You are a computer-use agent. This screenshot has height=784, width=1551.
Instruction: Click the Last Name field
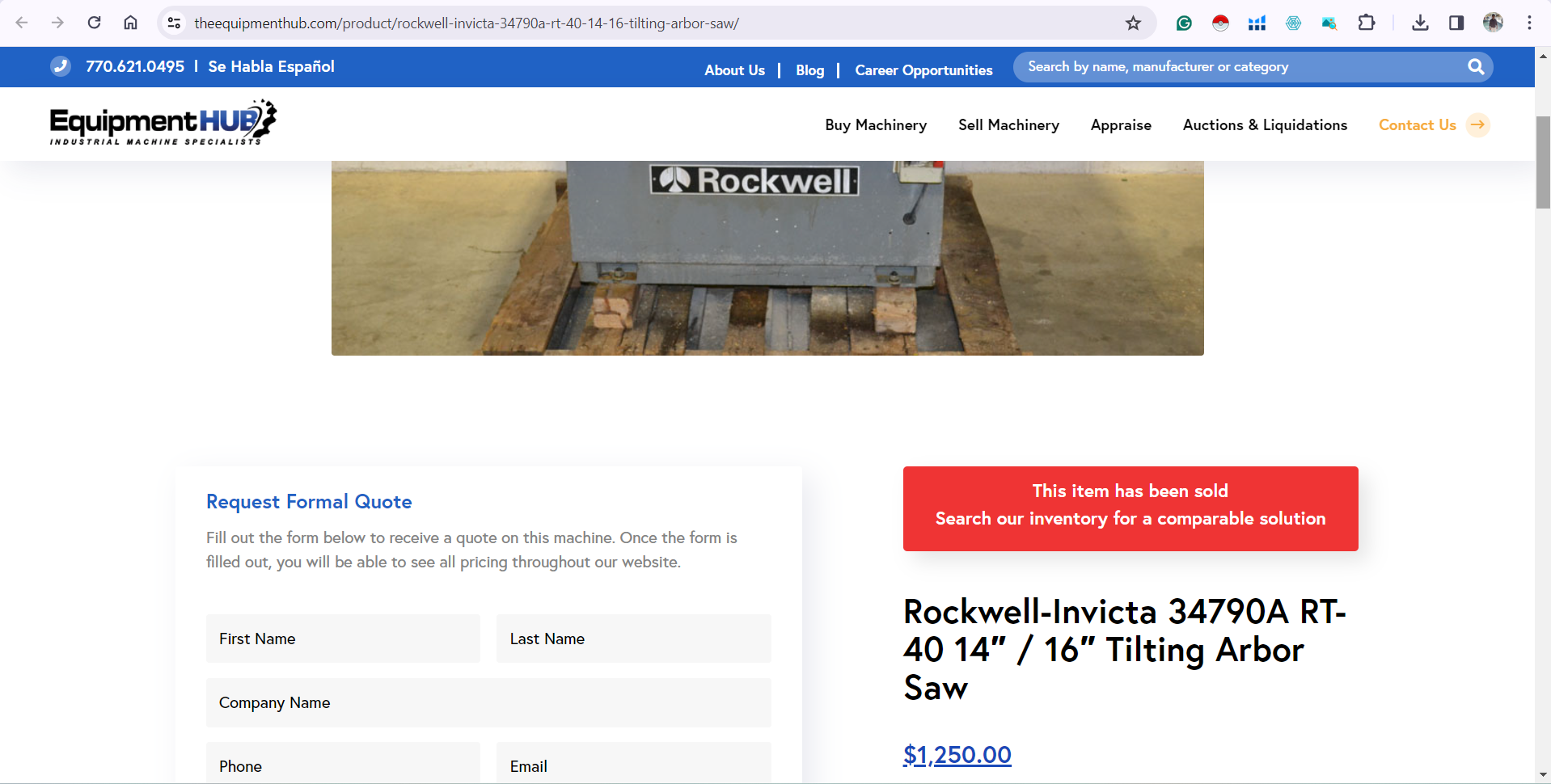tap(633, 639)
